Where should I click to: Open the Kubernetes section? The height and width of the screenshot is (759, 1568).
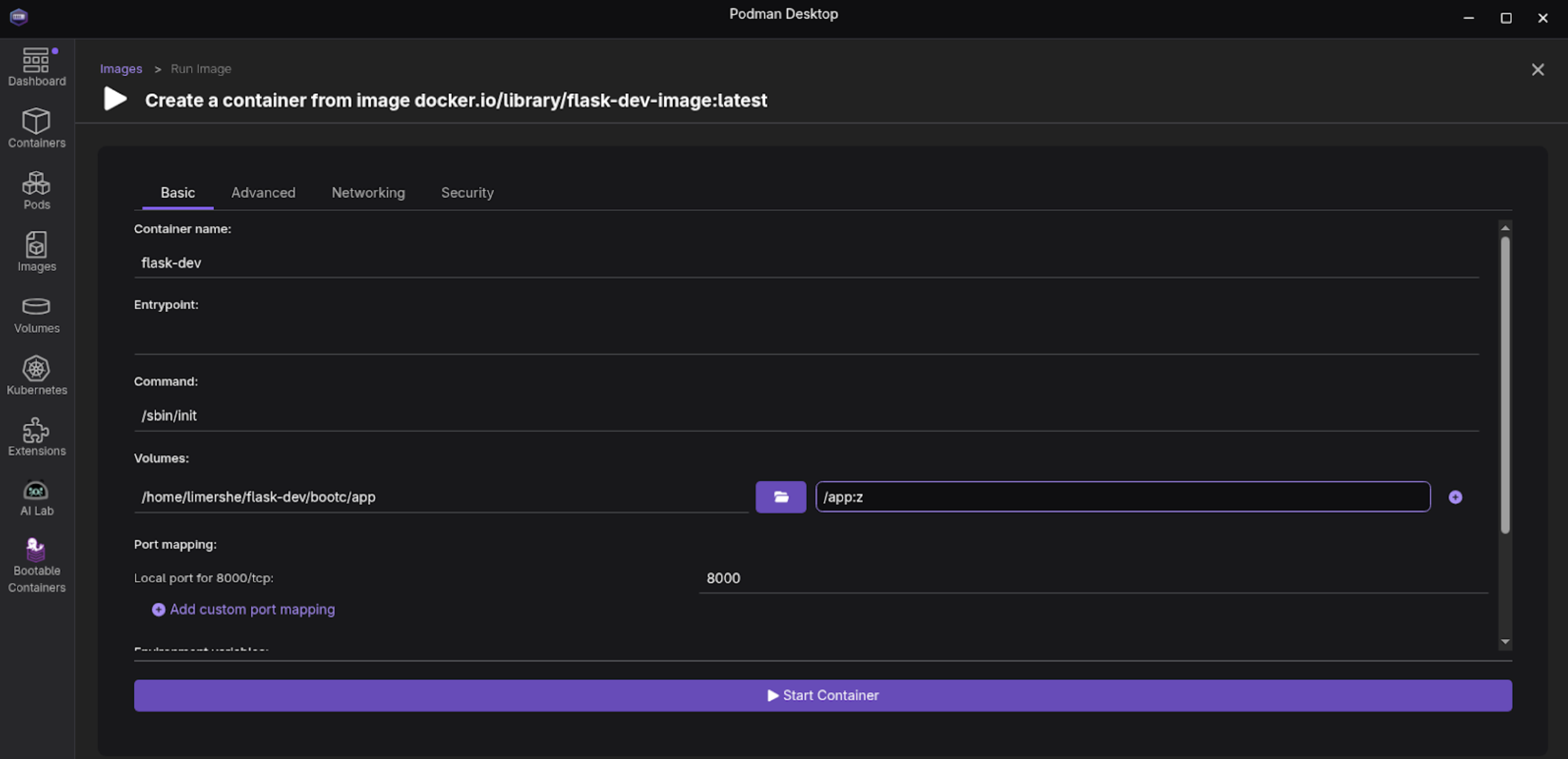pos(37,376)
